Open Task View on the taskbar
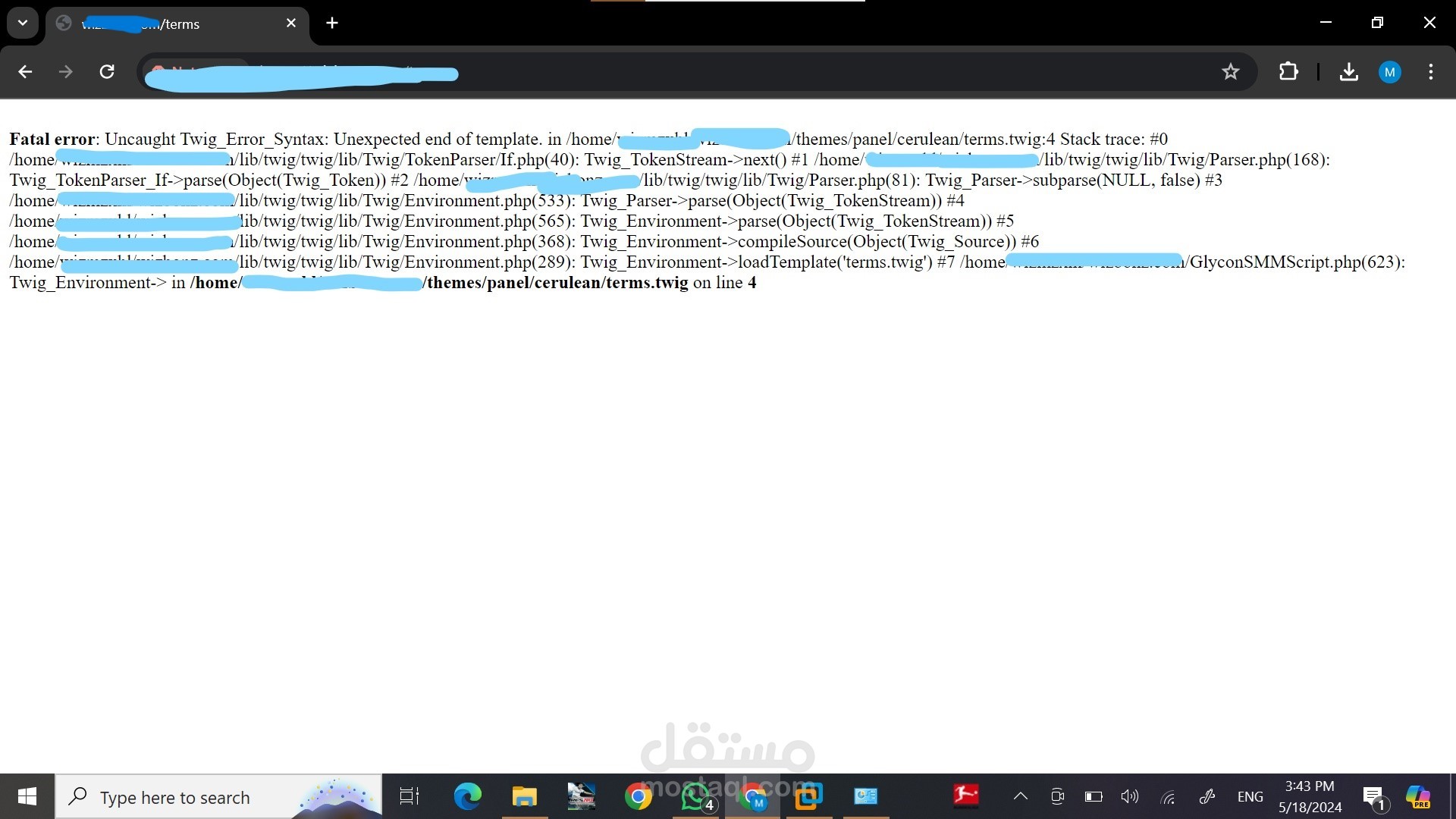Screen dimensions: 1456x819 (409, 796)
